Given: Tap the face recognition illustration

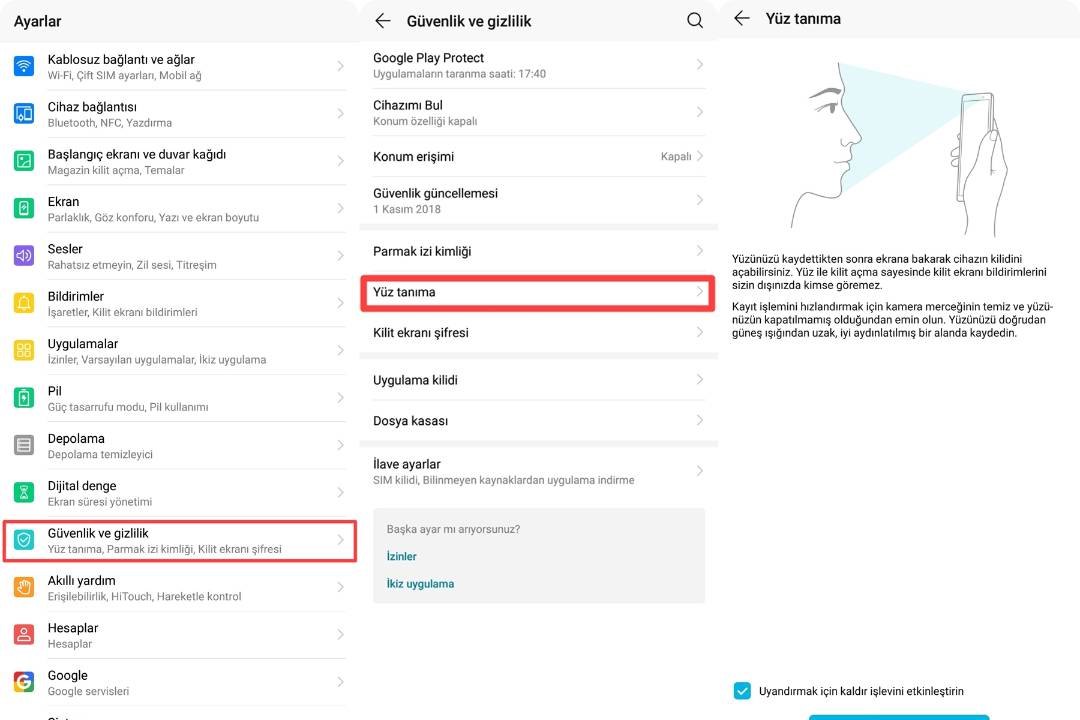Looking at the screenshot, I should tap(898, 147).
